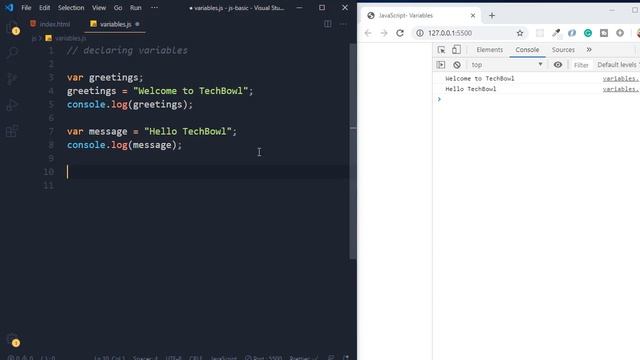
Task: Click the '// declaring variables' comment line
Action: coord(127,51)
